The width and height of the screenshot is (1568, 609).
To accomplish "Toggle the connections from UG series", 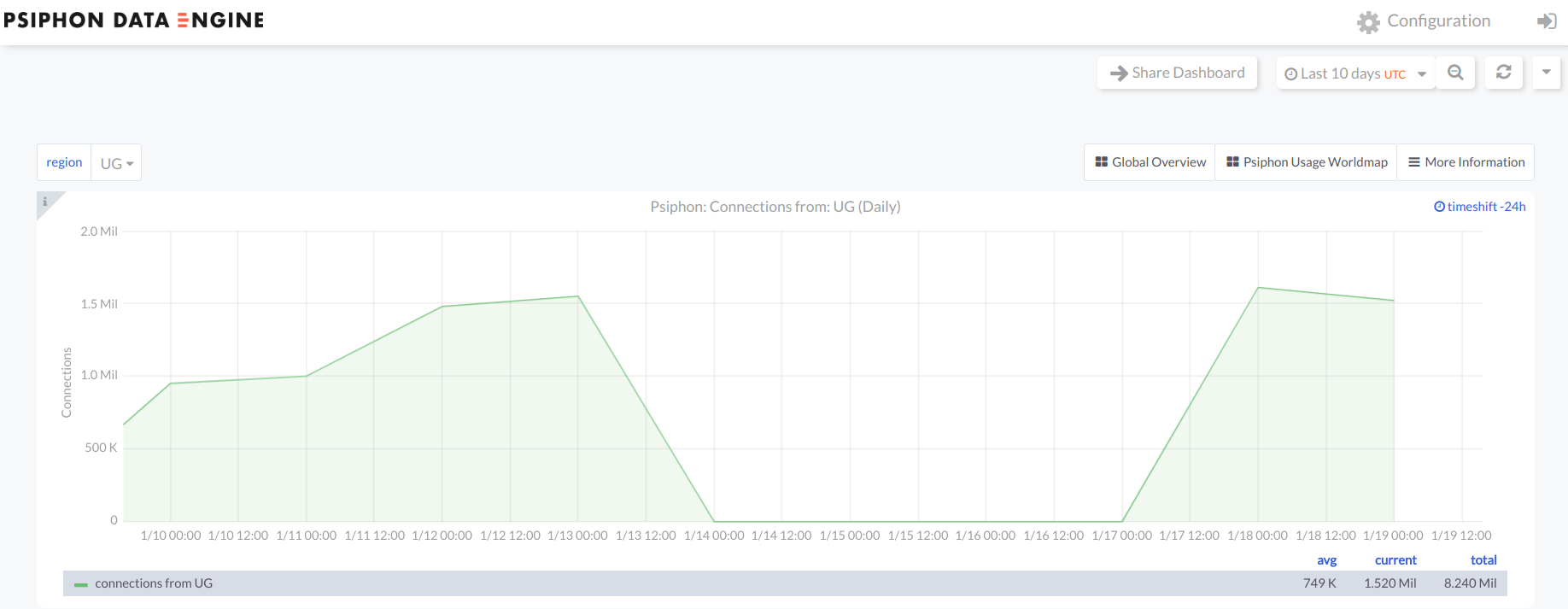I will 154,583.
